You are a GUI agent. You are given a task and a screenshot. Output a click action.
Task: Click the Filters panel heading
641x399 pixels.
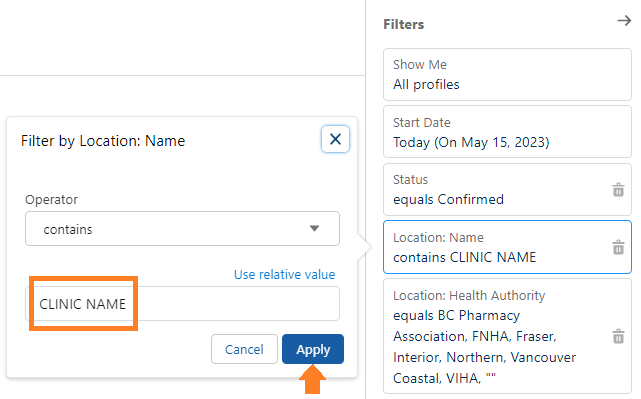click(x=403, y=25)
